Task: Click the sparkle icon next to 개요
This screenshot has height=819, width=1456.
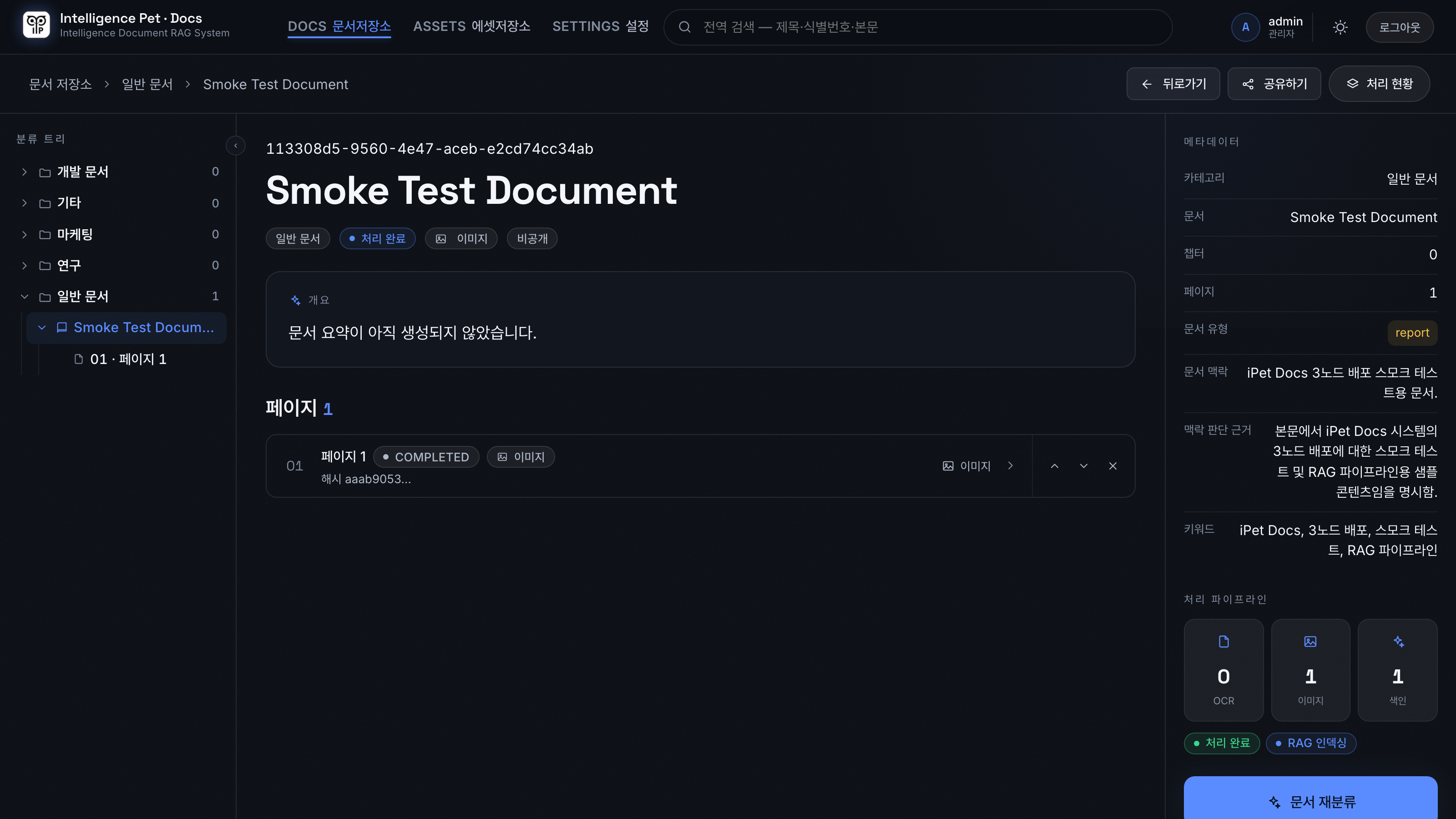Action: pos(296,300)
